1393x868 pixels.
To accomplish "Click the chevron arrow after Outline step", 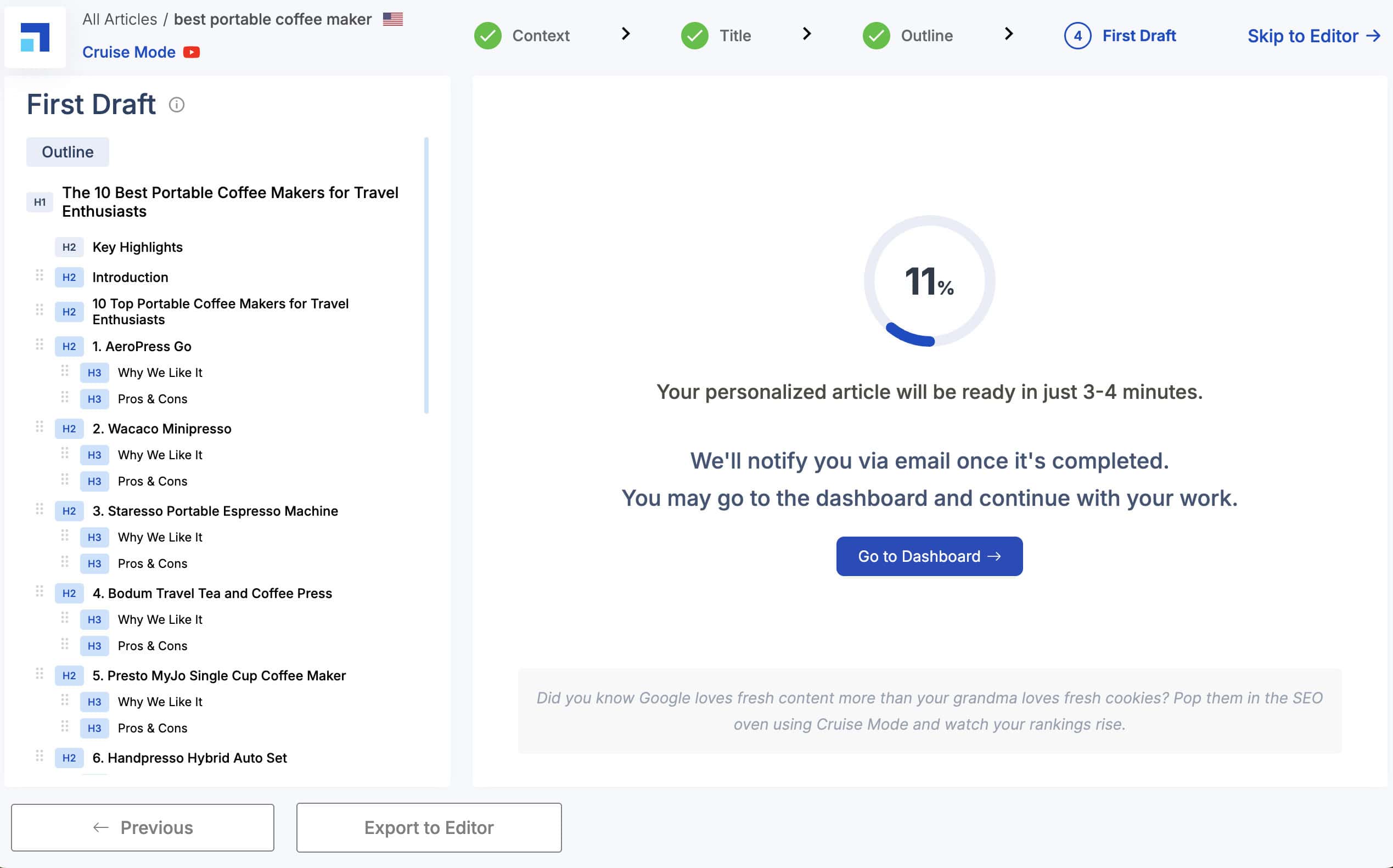I will click(x=1009, y=35).
